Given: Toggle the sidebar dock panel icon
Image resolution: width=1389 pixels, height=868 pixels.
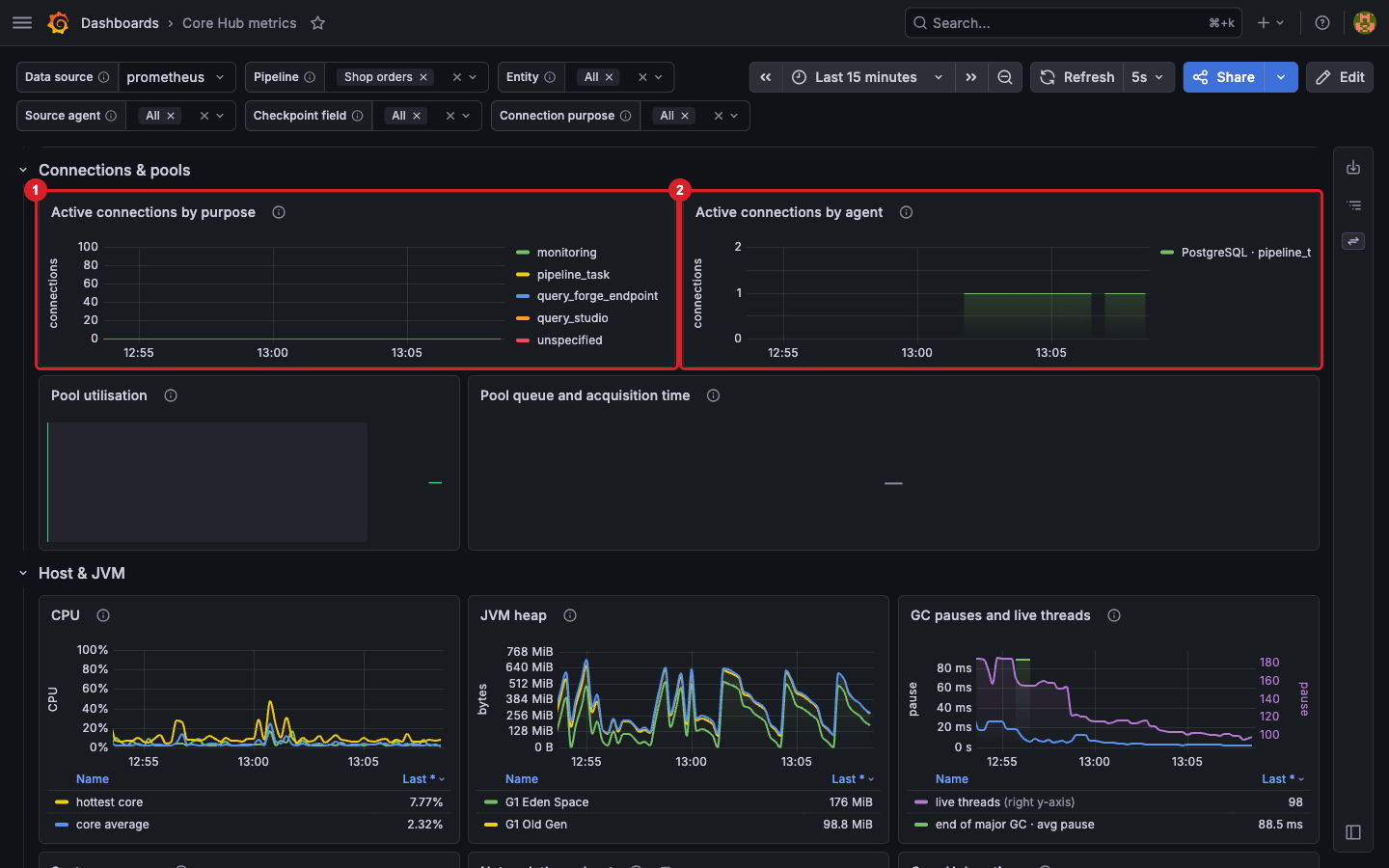Looking at the screenshot, I should [x=1353, y=832].
